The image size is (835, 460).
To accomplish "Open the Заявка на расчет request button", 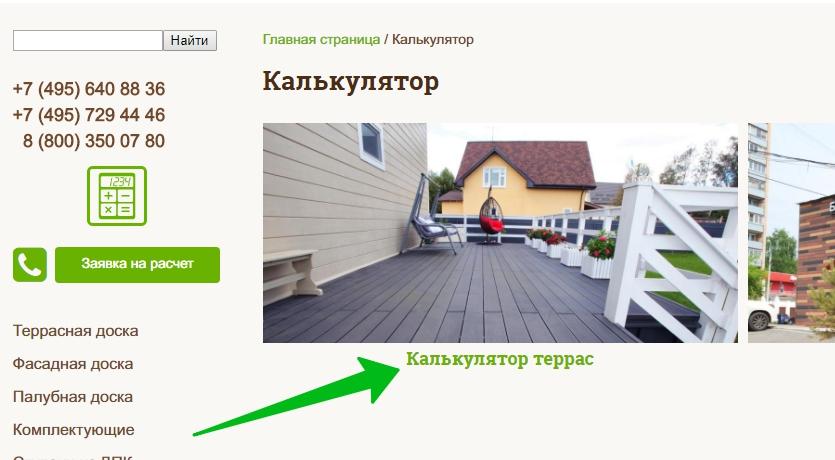I will coord(137,265).
